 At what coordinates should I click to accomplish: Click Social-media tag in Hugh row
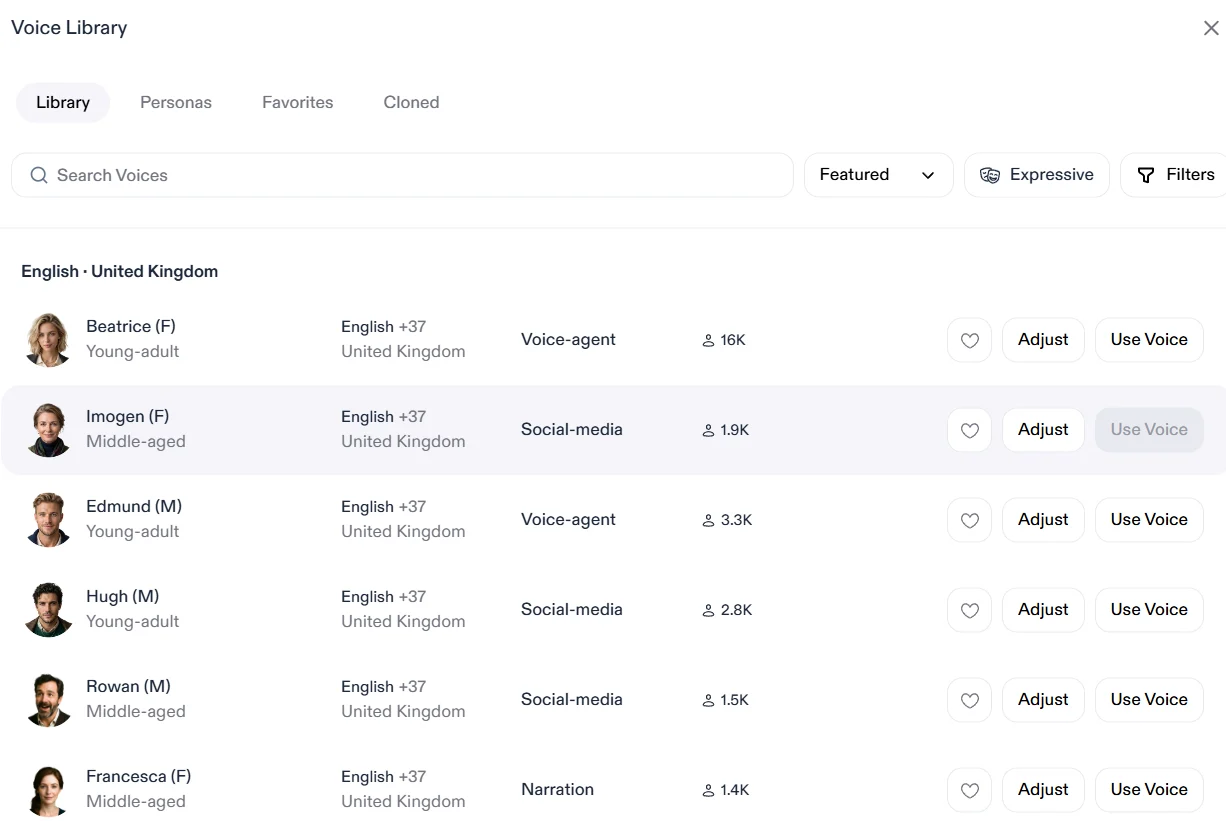(x=572, y=610)
